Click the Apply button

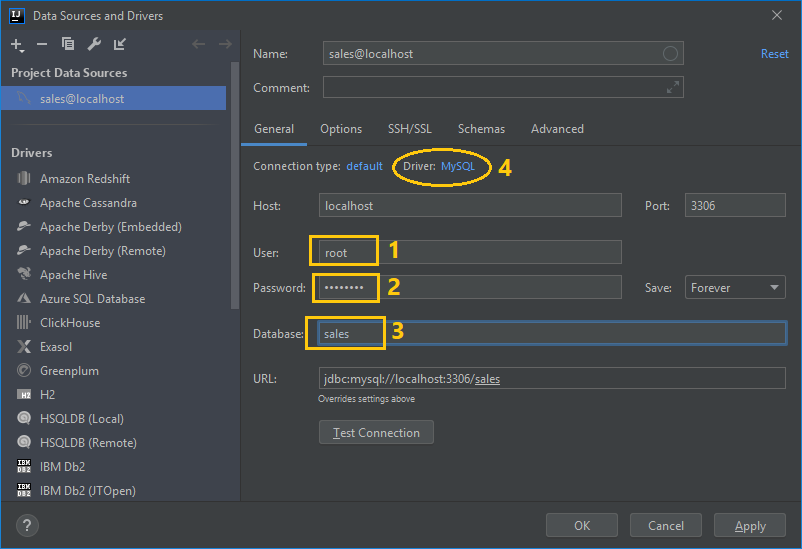pos(750,525)
